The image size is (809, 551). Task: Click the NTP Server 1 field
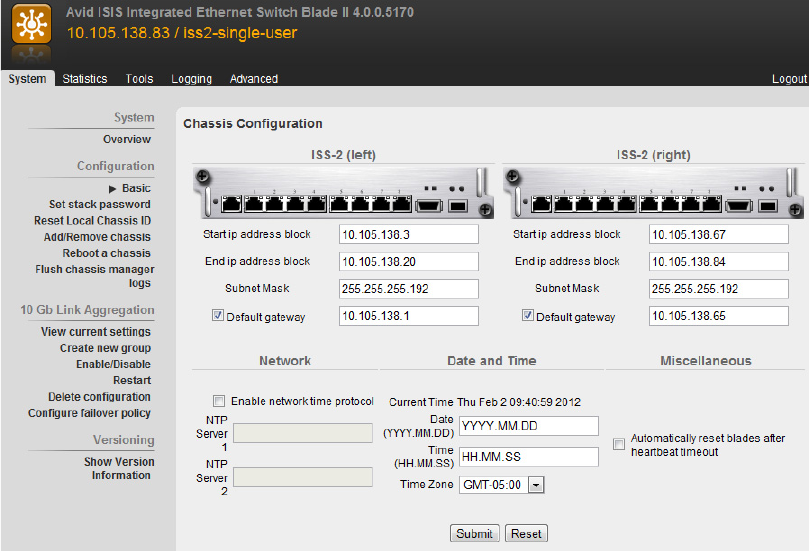click(303, 433)
